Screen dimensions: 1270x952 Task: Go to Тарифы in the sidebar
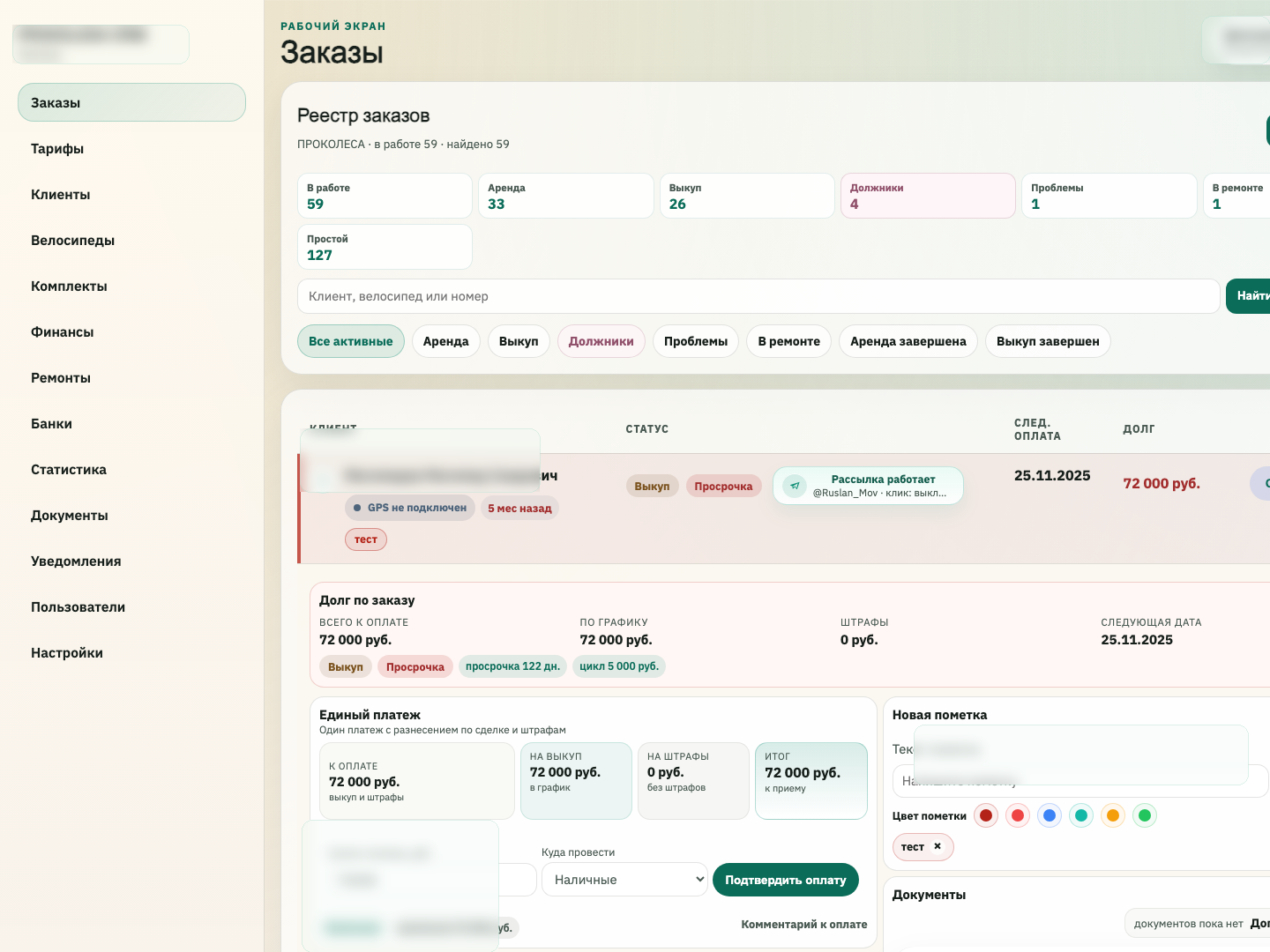[131, 148]
